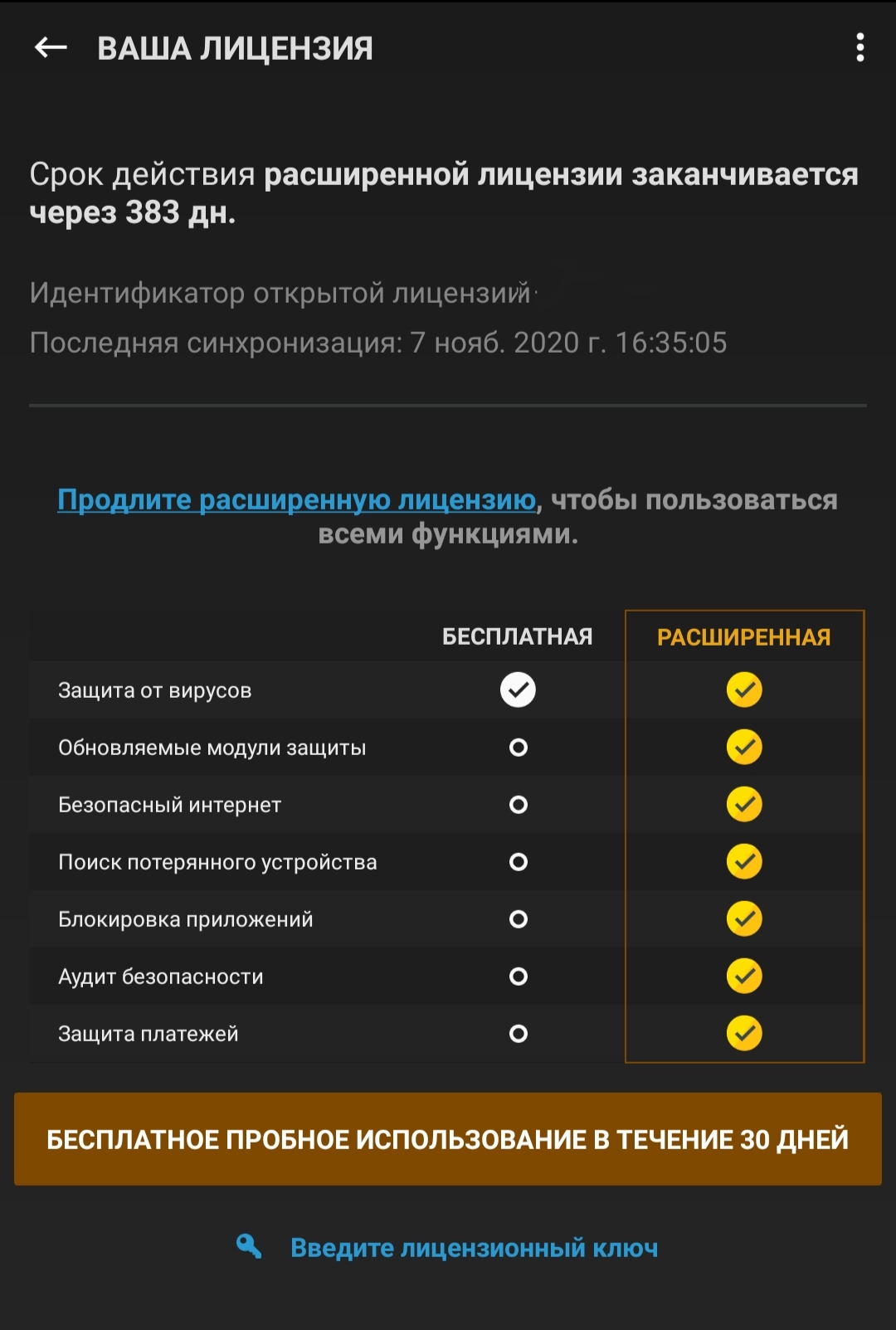
Task: Click yellow checkmark in Защита от вирусов row
Action: (744, 689)
